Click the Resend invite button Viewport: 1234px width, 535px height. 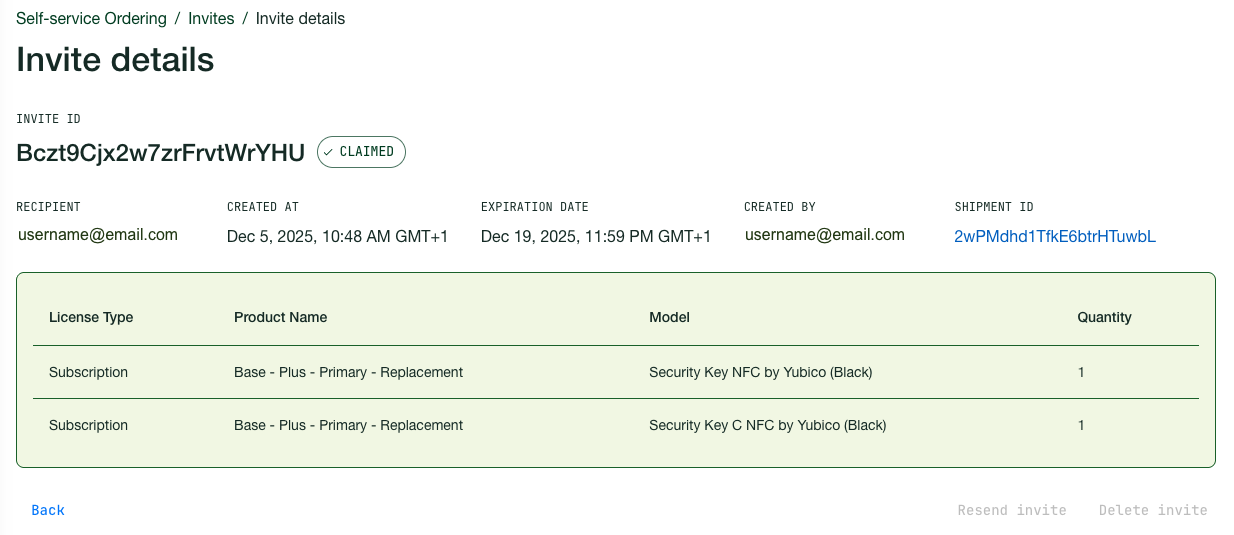(x=1011, y=510)
